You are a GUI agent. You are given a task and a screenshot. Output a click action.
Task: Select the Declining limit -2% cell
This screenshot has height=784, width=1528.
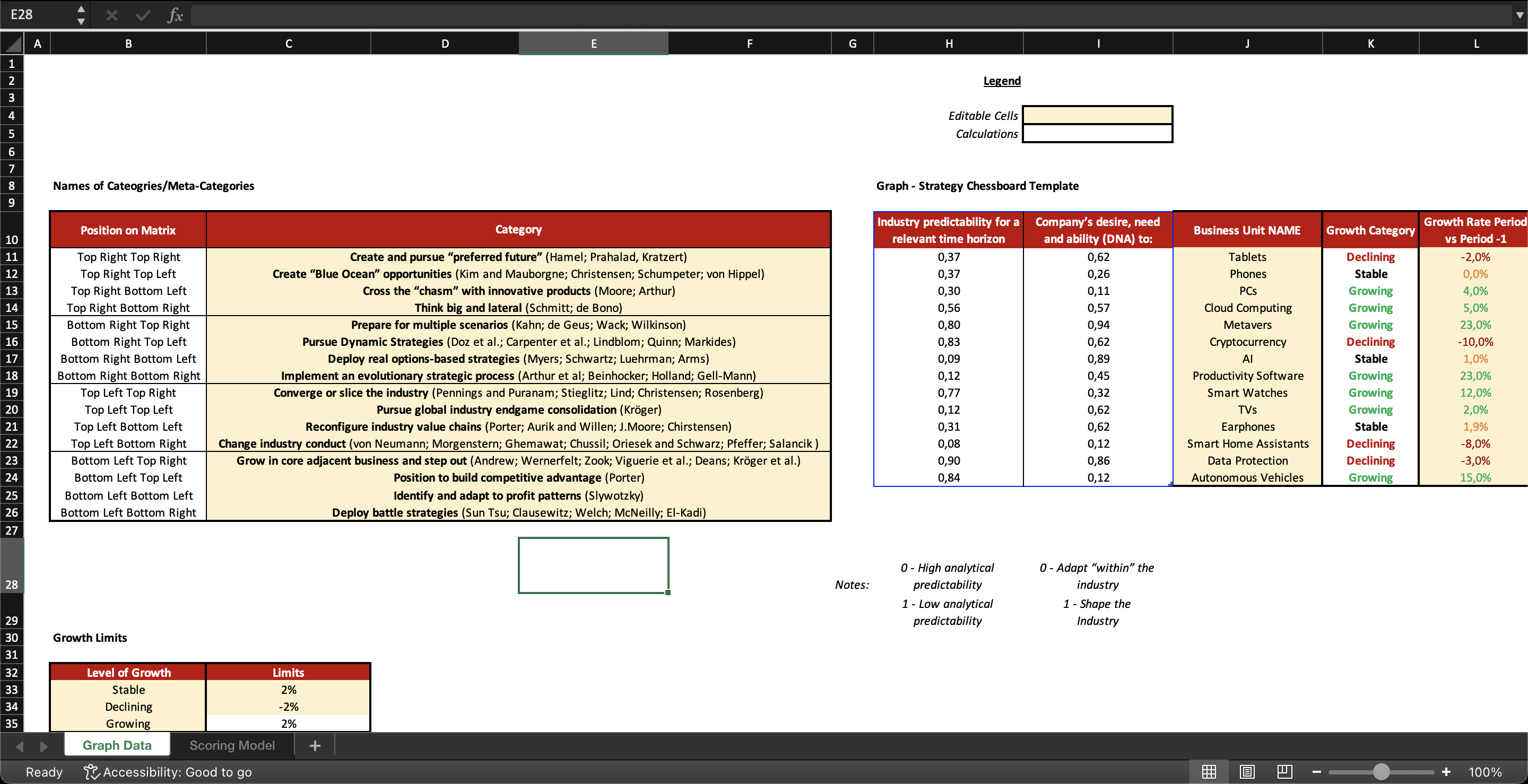(x=288, y=707)
